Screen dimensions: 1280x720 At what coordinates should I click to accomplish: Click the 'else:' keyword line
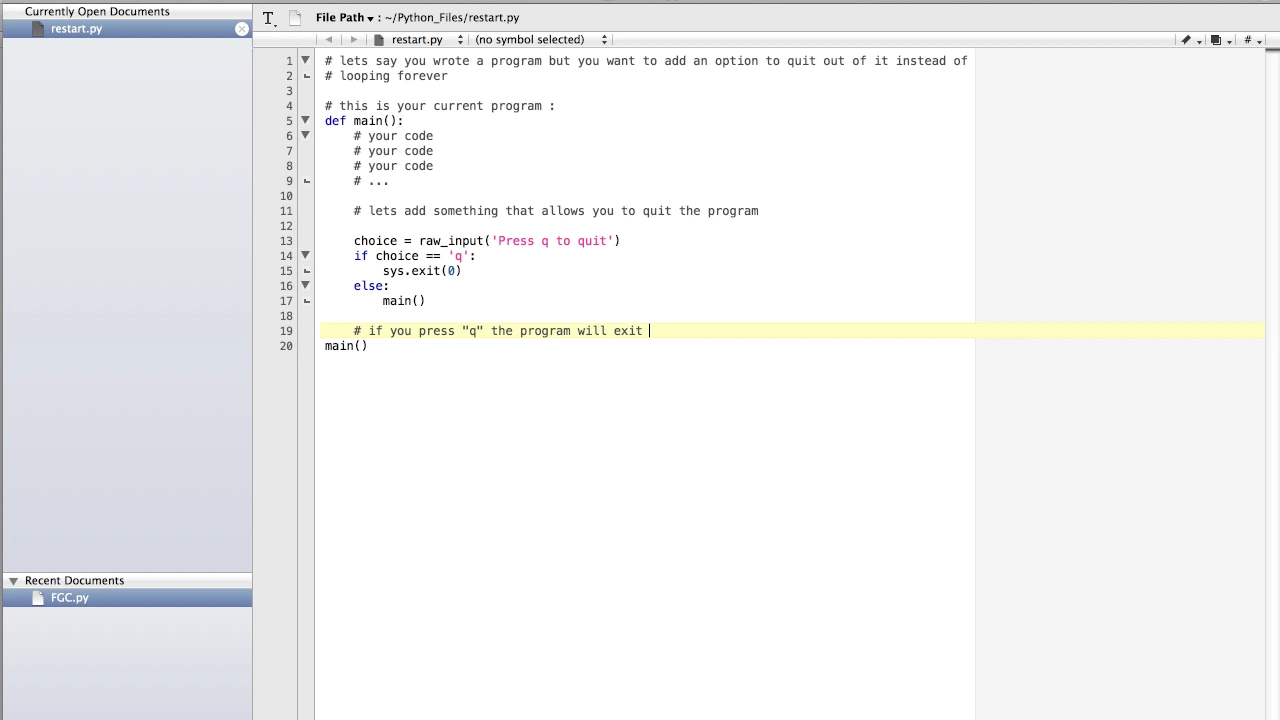371,286
